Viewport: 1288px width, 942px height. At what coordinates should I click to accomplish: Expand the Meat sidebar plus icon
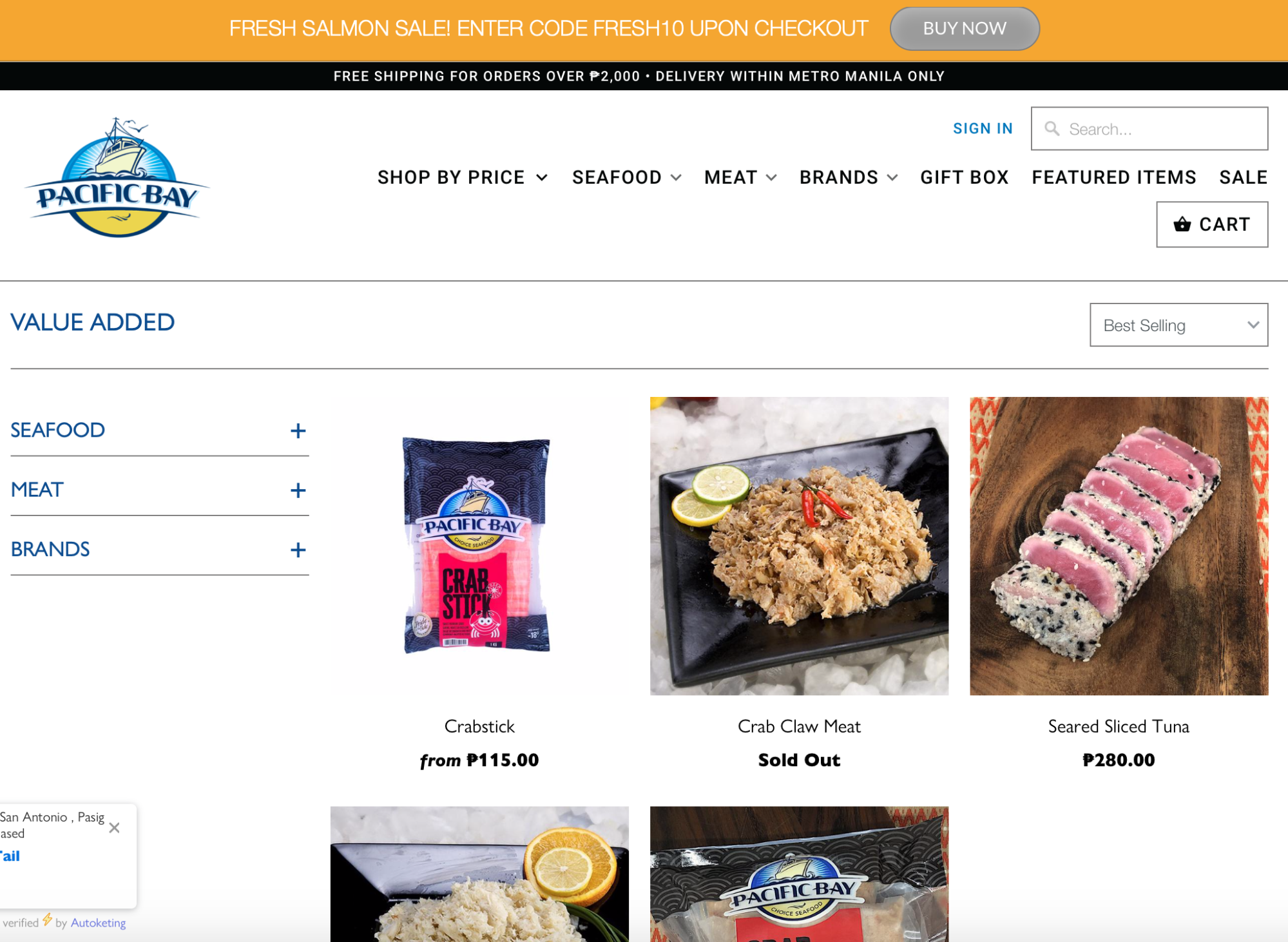point(298,490)
